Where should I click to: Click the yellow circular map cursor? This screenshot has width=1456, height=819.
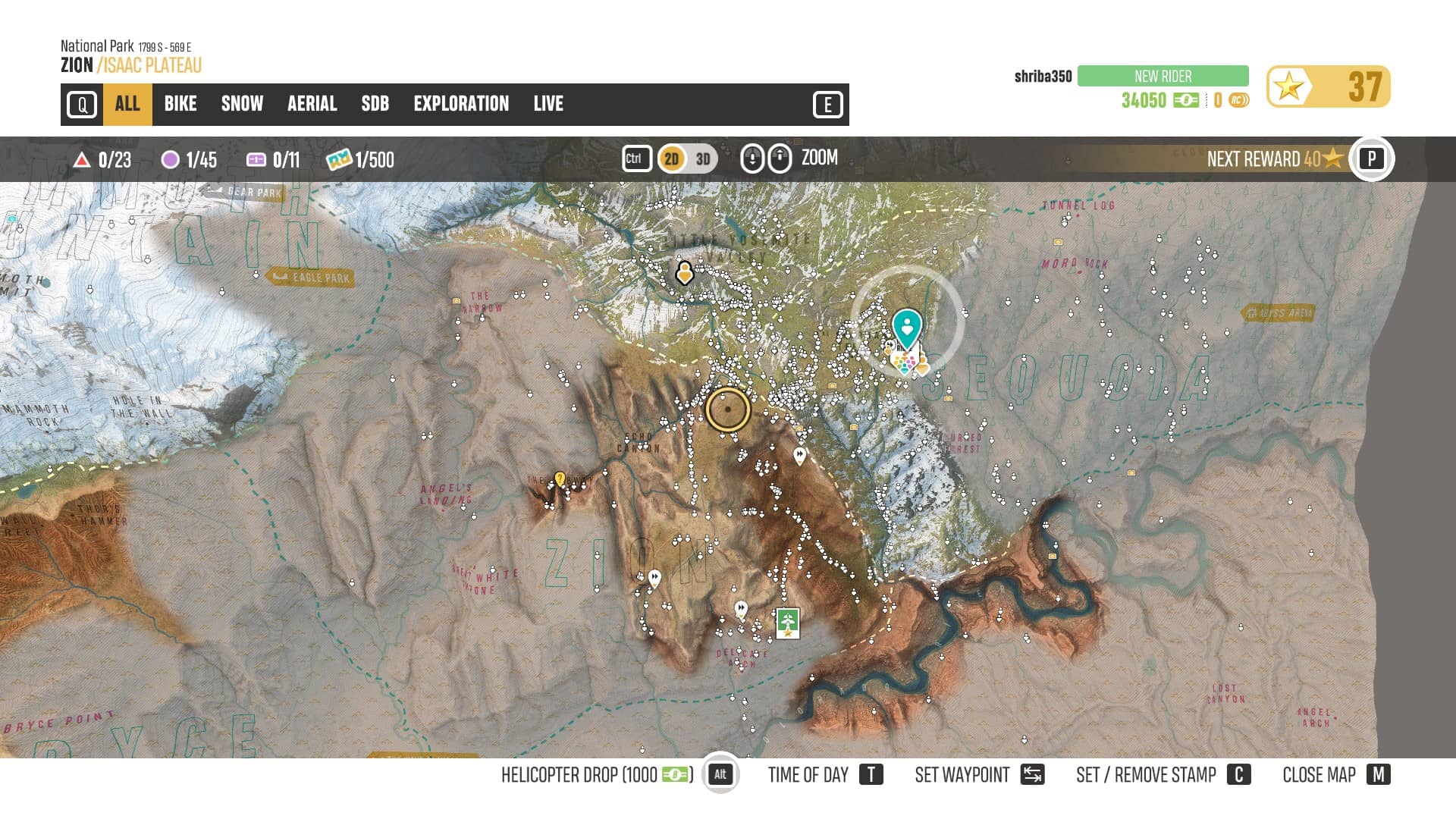coord(728,409)
